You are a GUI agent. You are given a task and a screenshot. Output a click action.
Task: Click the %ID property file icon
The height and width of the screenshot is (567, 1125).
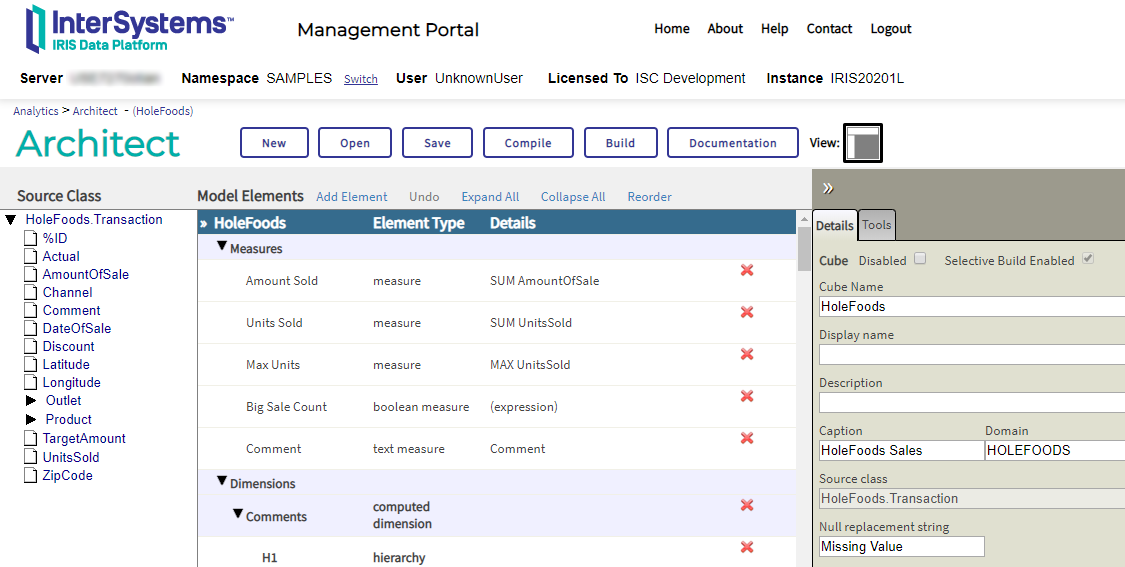point(30,238)
